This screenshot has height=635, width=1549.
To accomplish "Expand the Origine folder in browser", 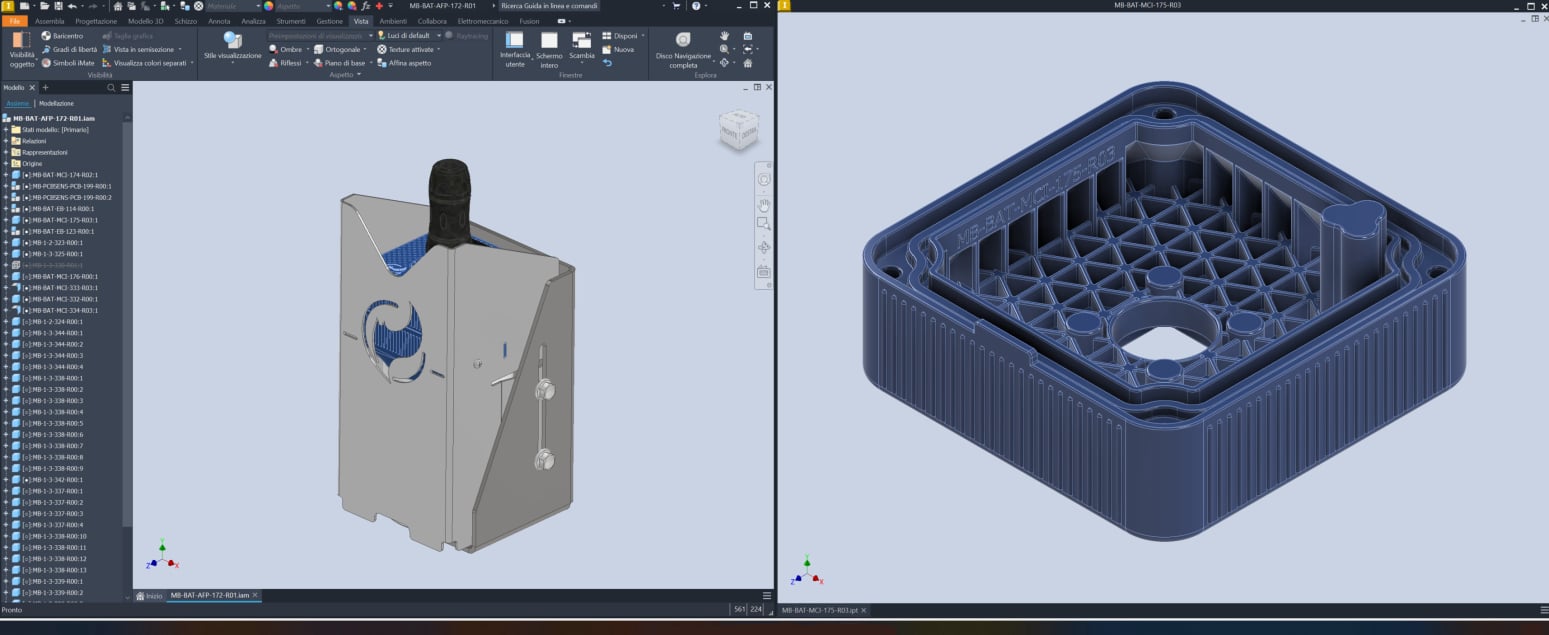I will [x=6, y=163].
